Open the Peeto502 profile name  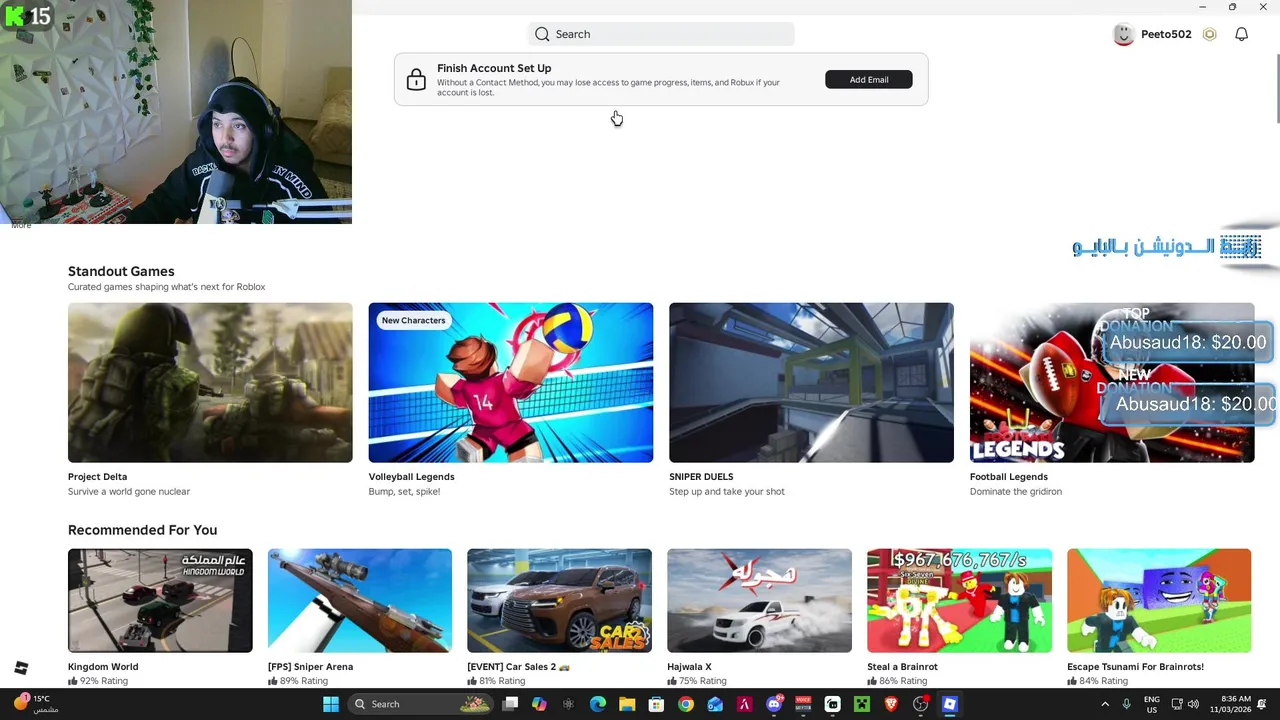pos(1166,34)
